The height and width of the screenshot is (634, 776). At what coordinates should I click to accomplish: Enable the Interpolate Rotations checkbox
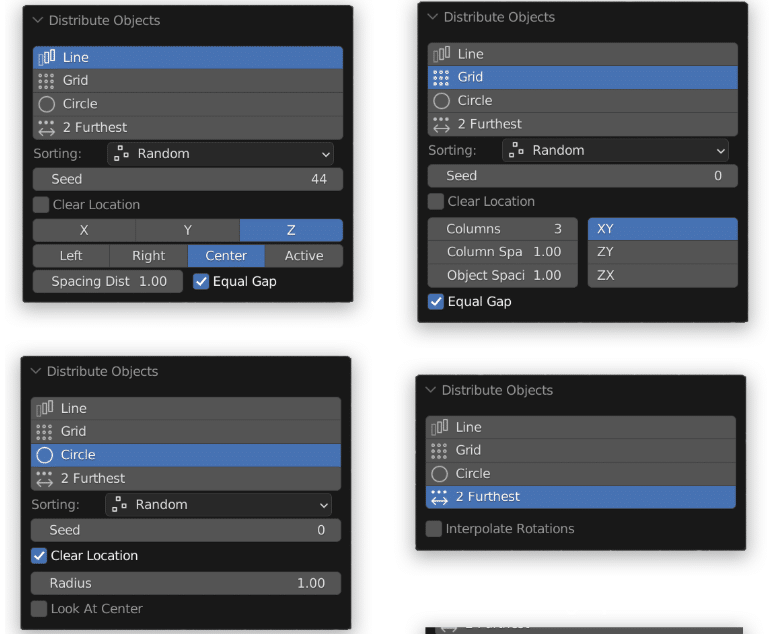[x=434, y=529]
